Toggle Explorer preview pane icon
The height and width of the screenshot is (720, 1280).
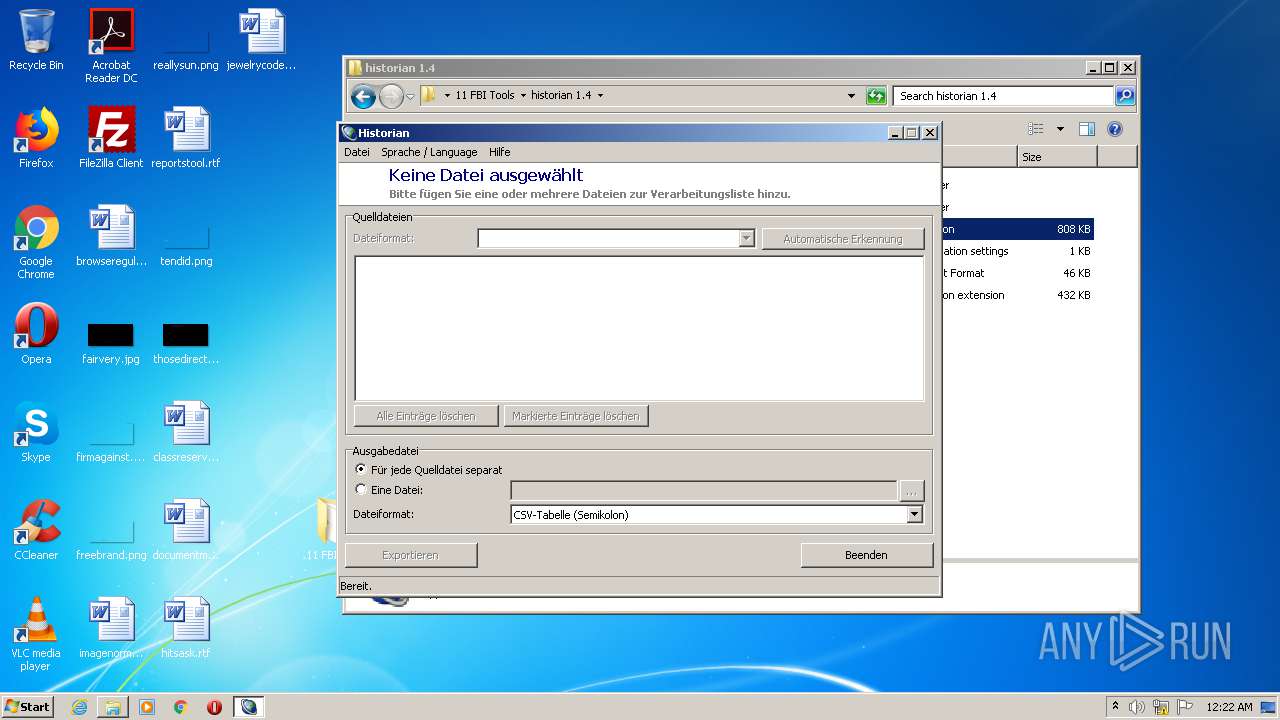point(1087,129)
